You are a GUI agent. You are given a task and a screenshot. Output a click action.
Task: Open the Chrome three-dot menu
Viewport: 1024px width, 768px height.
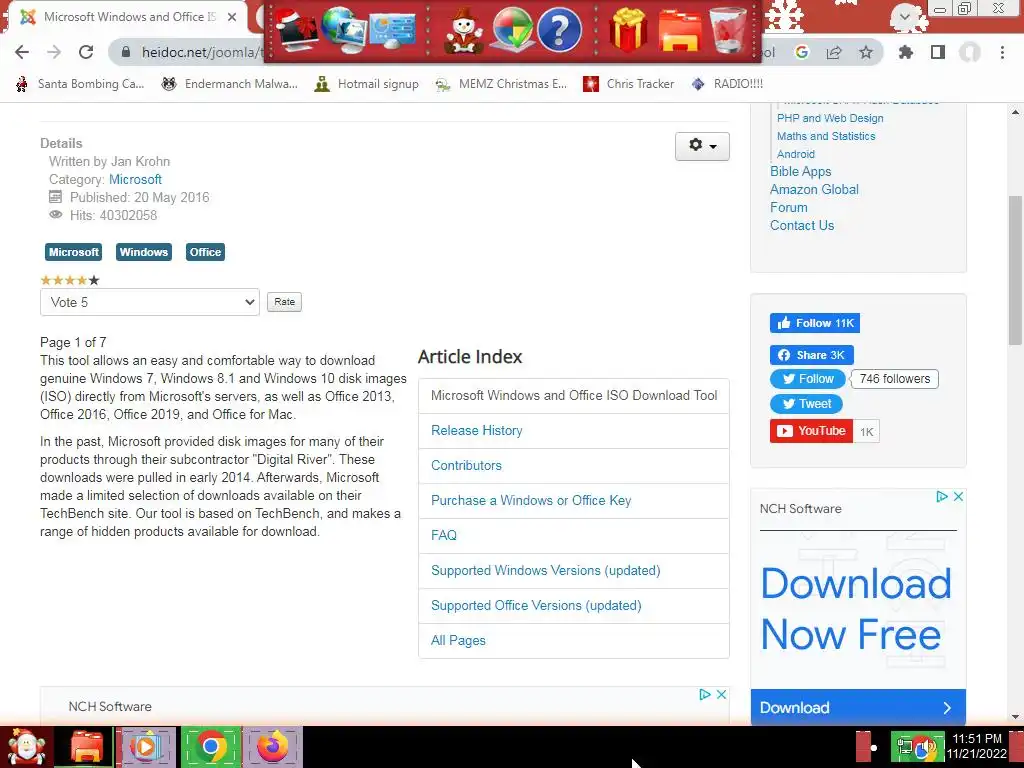click(1002, 52)
